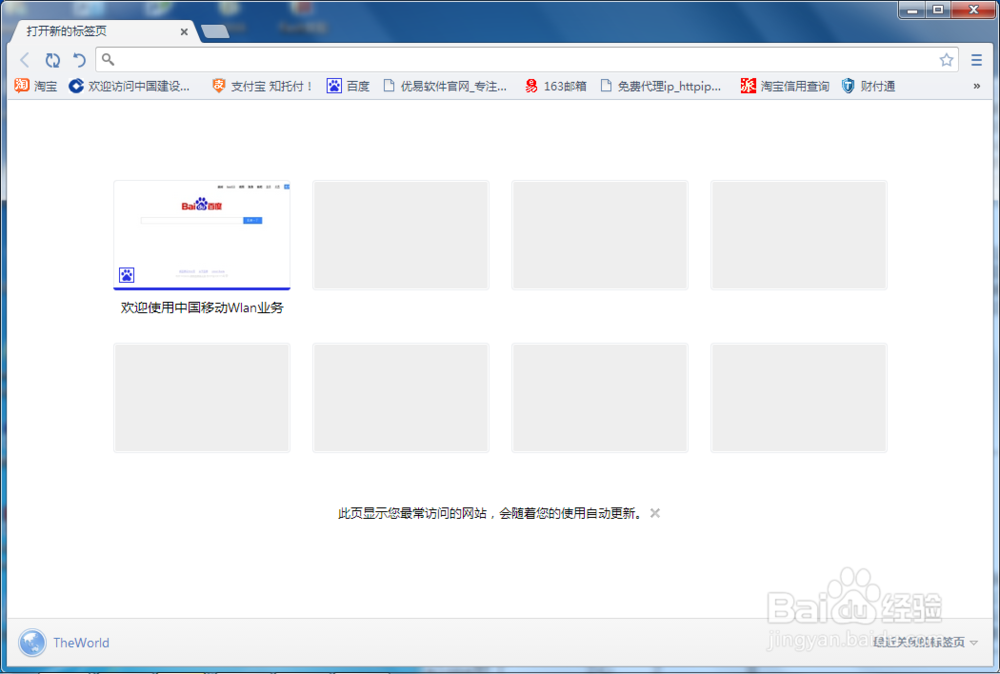
Task: Open the 163邮箱 bookmark
Action: 555,85
